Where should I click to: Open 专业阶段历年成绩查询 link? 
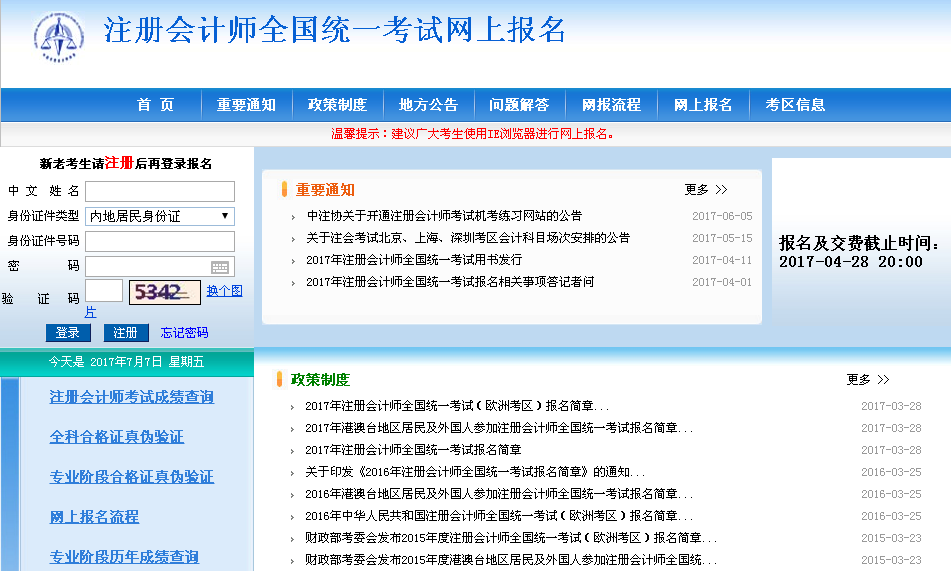pyautogui.click(x=124, y=557)
